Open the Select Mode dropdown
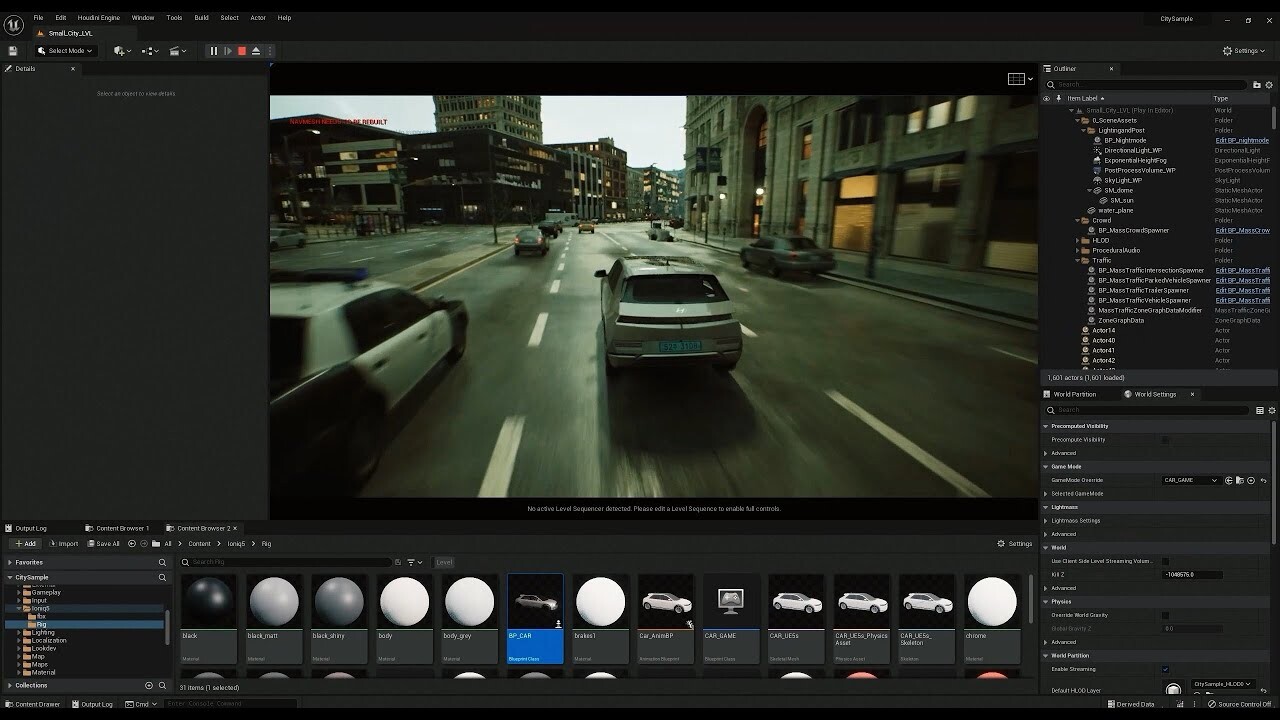This screenshot has width=1280, height=720. coord(65,50)
